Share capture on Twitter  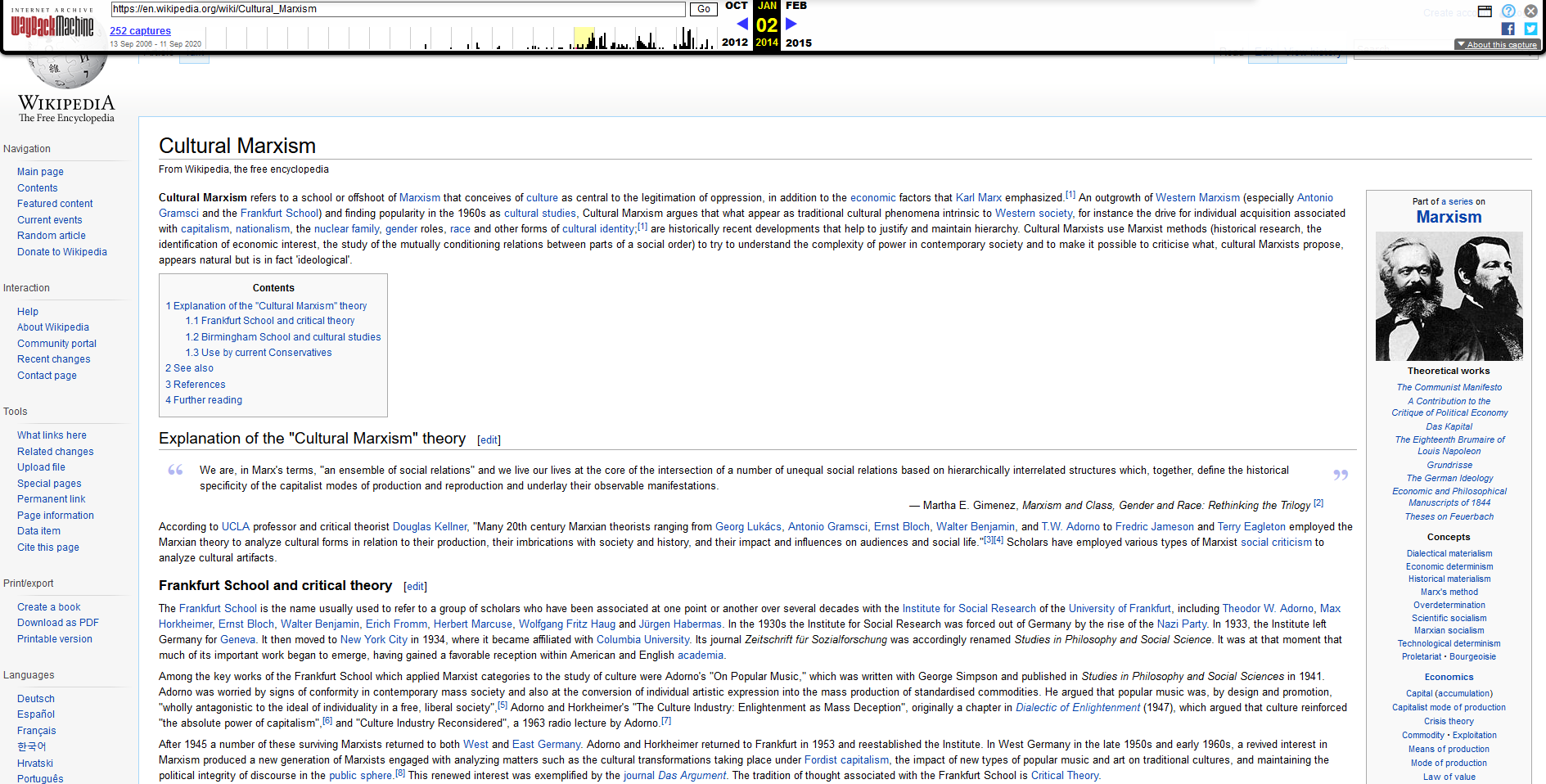[x=1530, y=29]
